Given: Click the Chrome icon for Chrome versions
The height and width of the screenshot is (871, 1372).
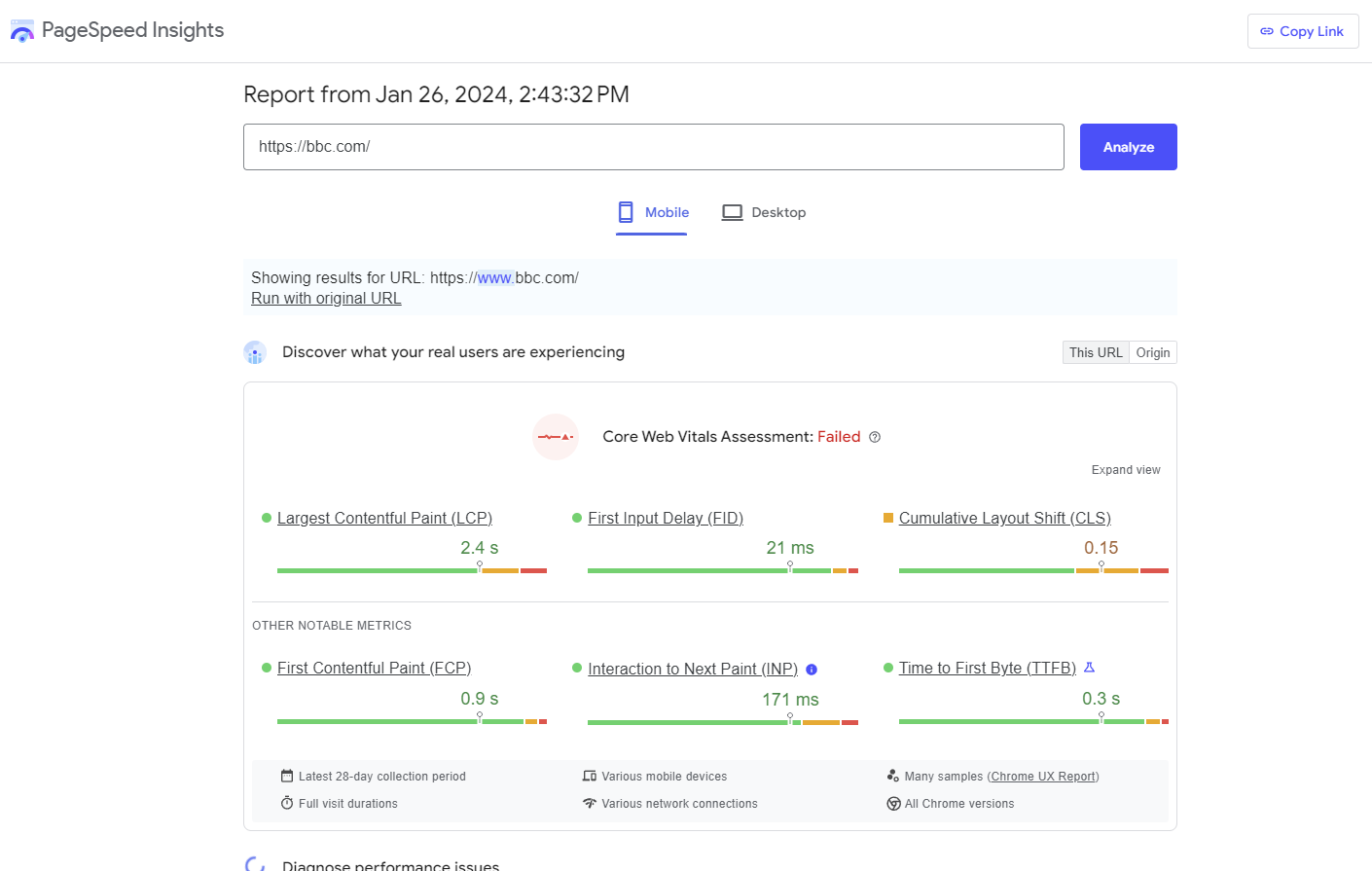Looking at the screenshot, I should (893, 804).
